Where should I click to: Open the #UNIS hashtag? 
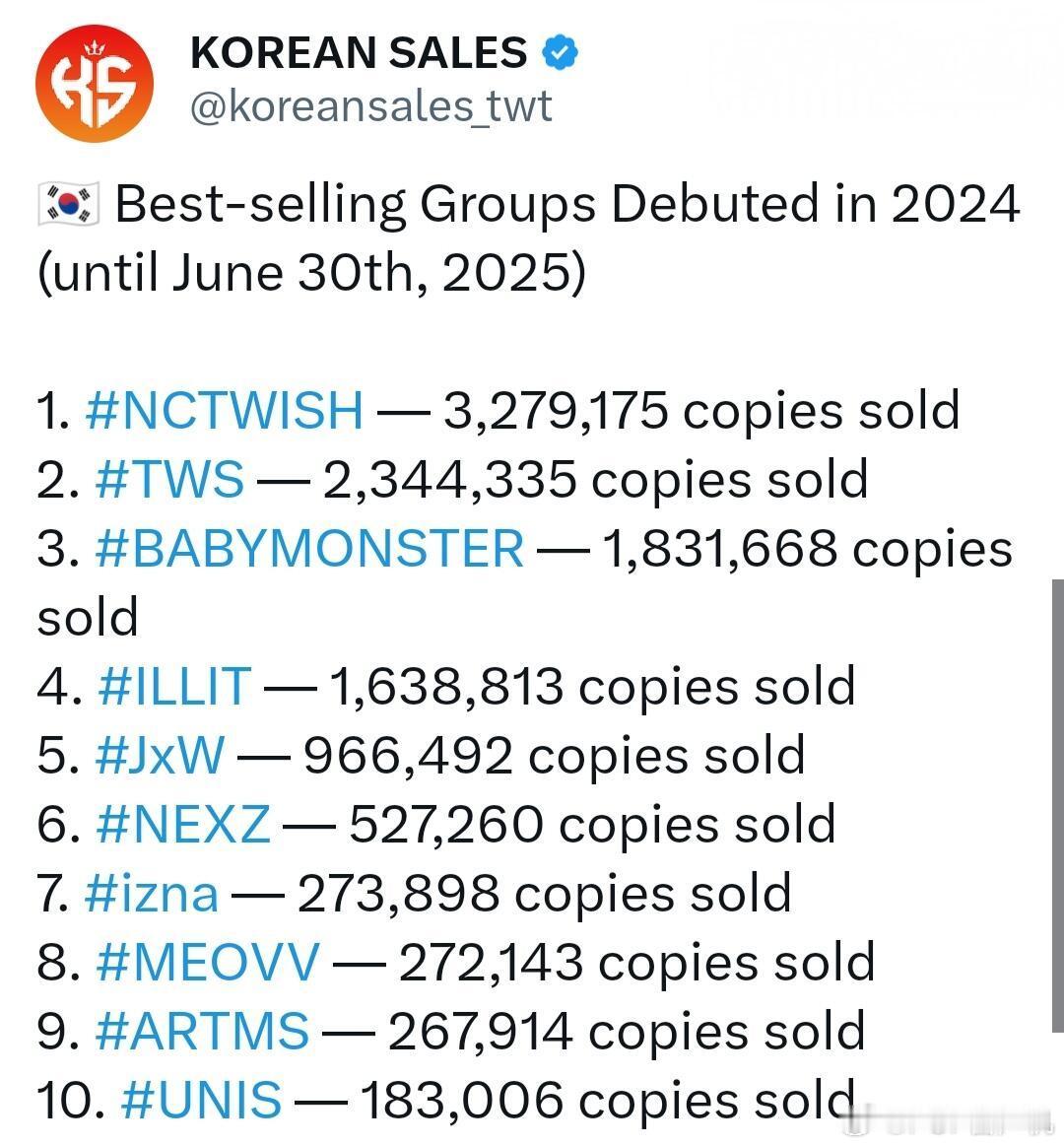click(x=201, y=1100)
